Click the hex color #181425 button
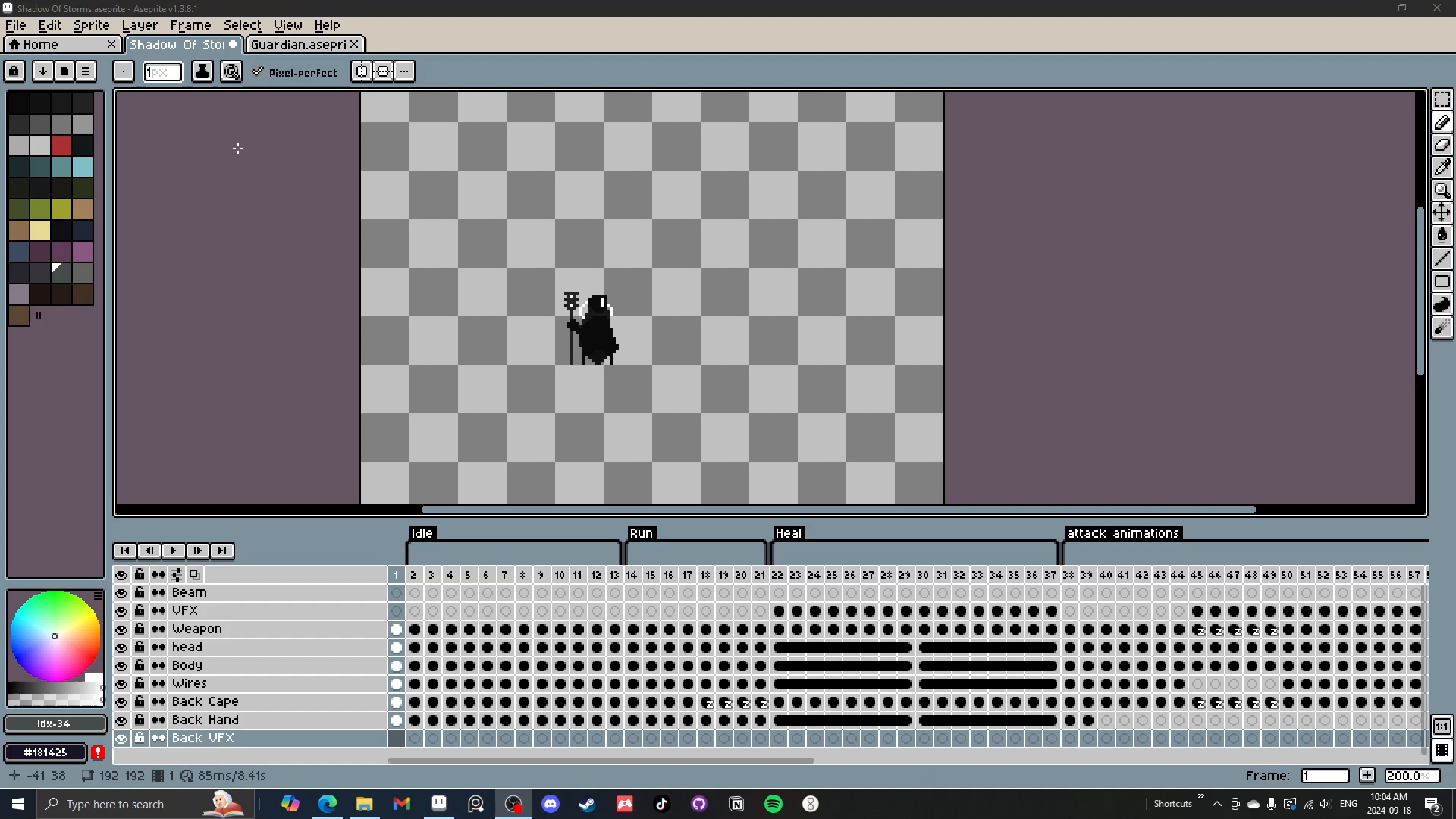This screenshot has height=819, width=1456. pyautogui.click(x=45, y=752)
